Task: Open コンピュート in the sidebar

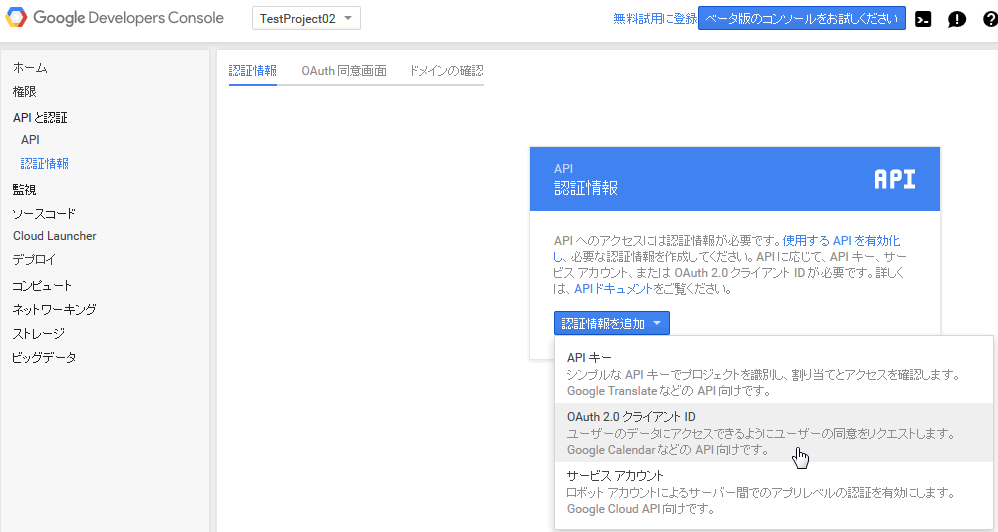Action: tap(42, 286)
